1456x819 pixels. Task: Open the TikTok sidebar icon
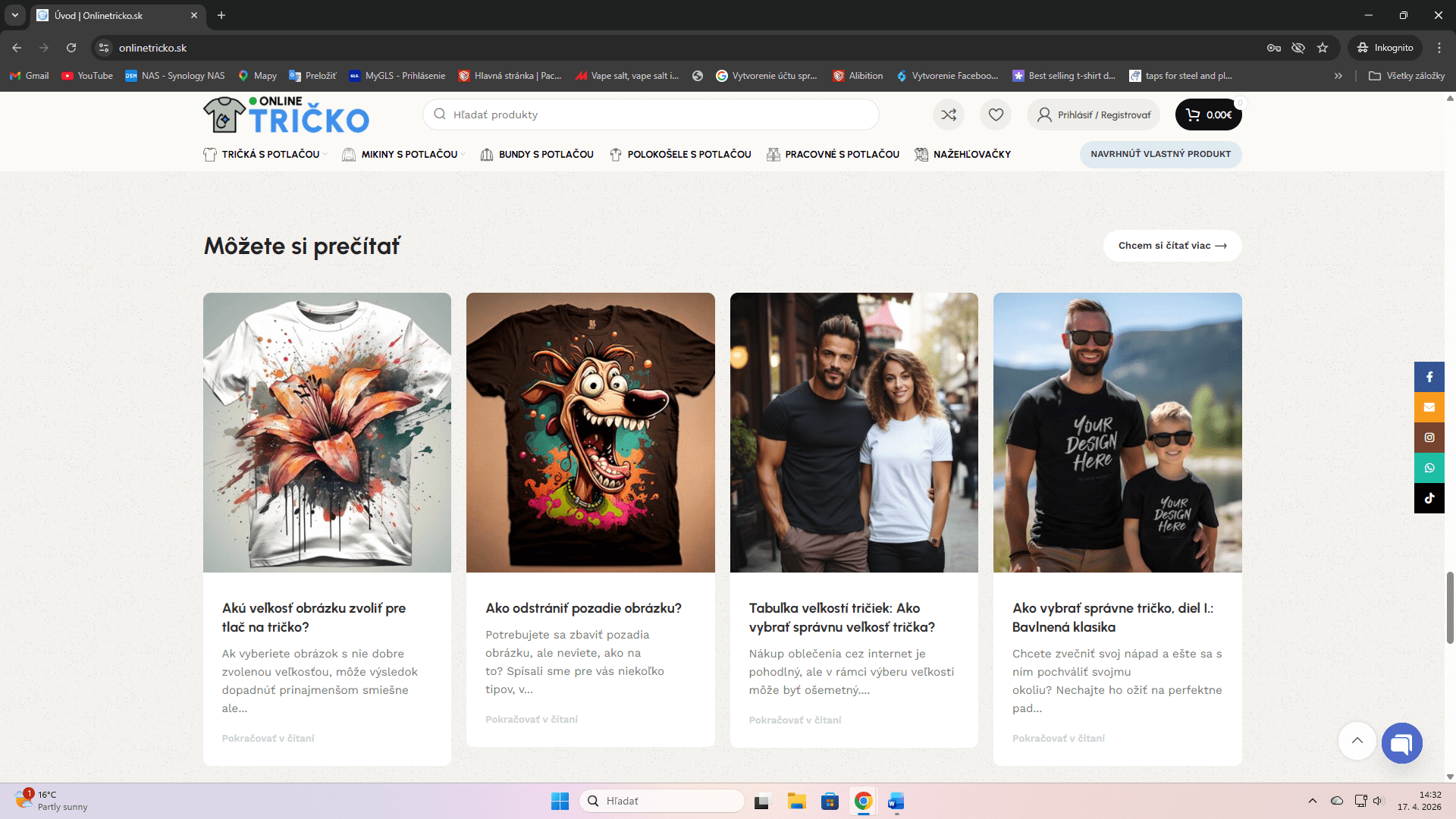[1429, 498]
